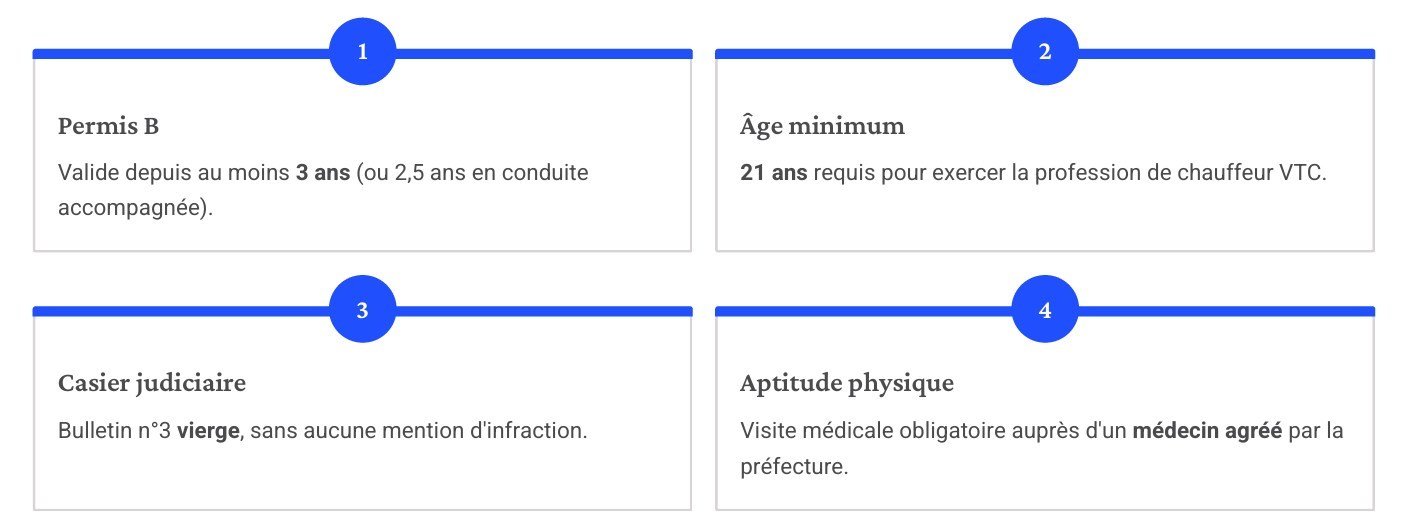The image size is (1410, 532).
Task: Select the number 4 step badge
Action: 1045,309
